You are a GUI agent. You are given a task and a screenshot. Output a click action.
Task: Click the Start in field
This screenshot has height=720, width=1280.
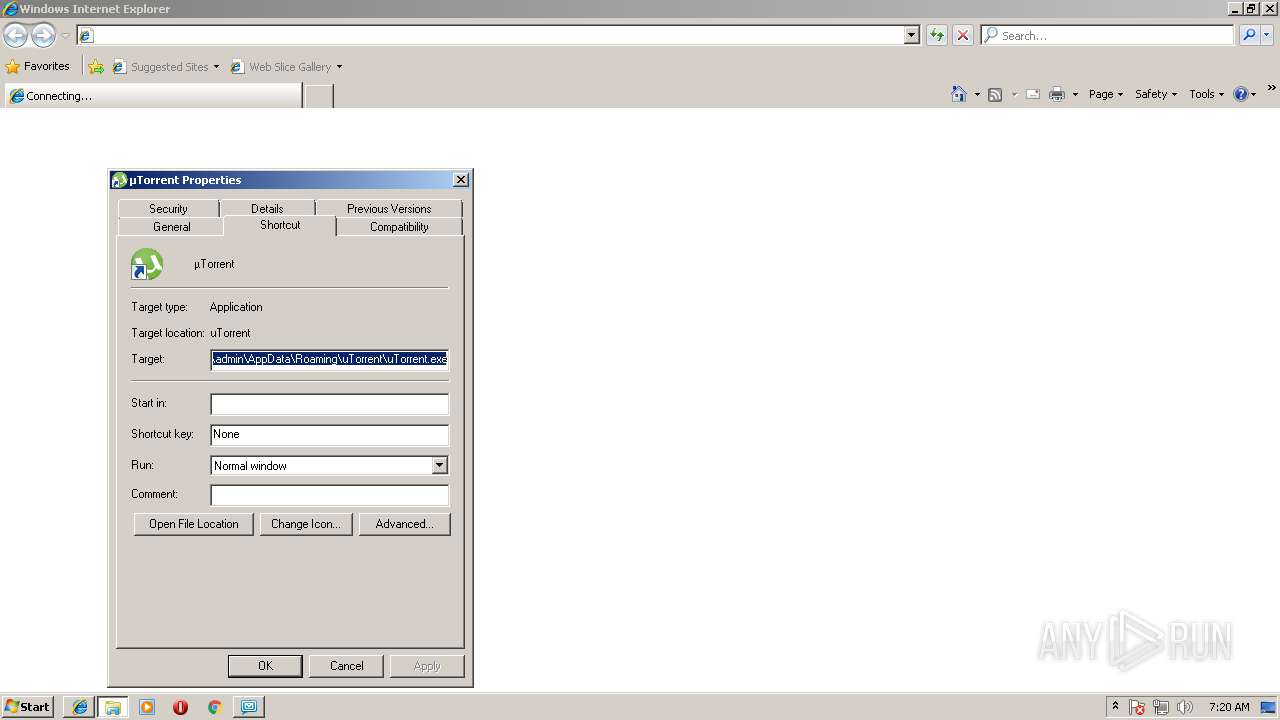coord(329,404)
